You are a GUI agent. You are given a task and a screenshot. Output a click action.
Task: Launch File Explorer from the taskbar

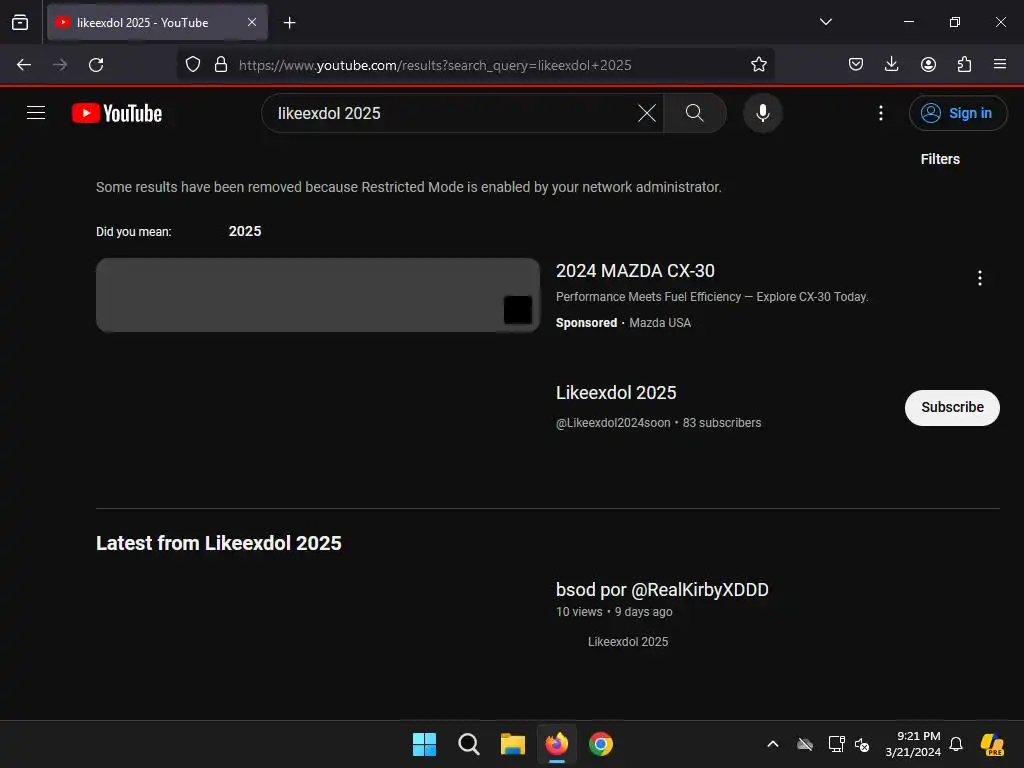click(x=513, y=744)
